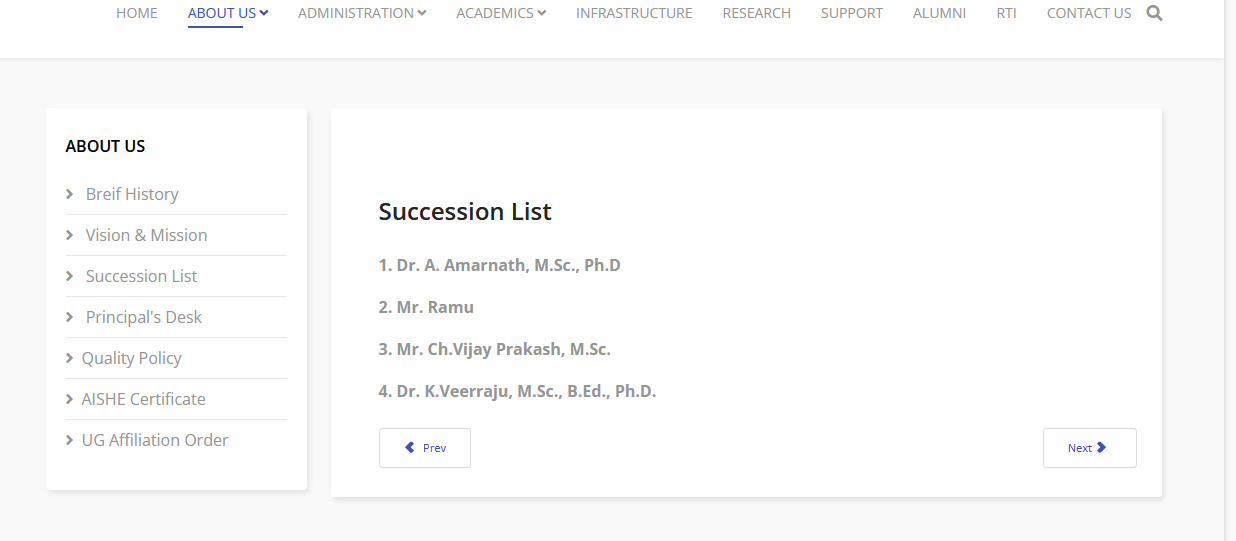Click chevron icon beside Succession List
This screenshot has height=541, width=1236.
70,276
